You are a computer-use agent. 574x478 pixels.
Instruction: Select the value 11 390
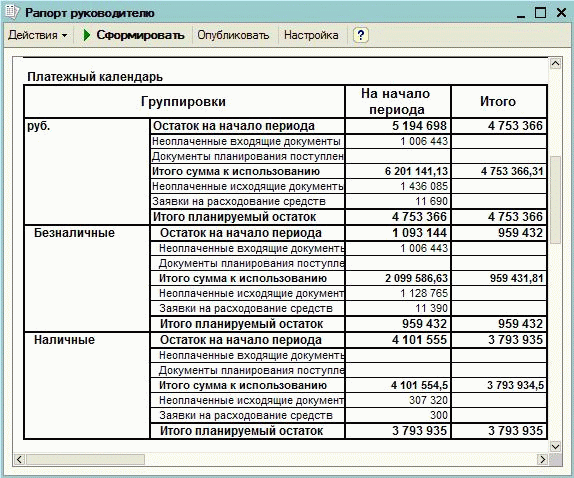click(431, 308)
